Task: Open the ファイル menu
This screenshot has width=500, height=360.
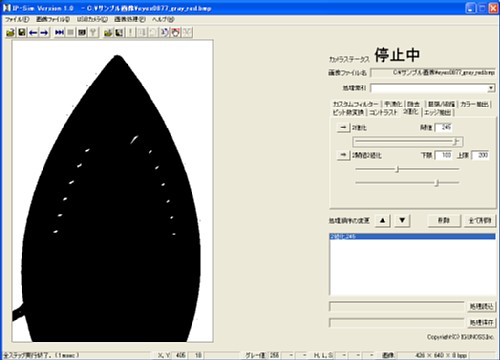Action: (x=17, y=19)
